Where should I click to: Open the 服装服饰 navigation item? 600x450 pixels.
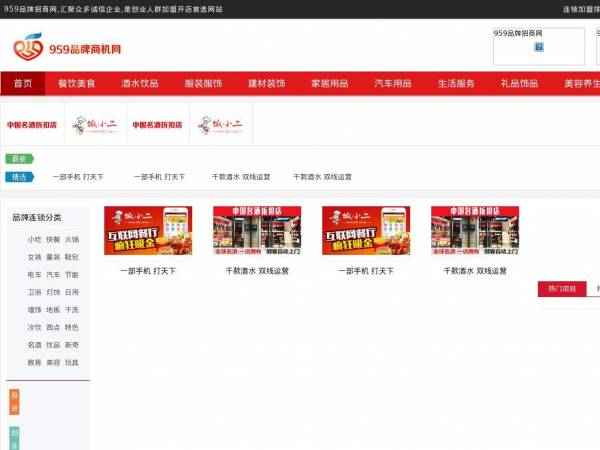(x=203, y=83)
